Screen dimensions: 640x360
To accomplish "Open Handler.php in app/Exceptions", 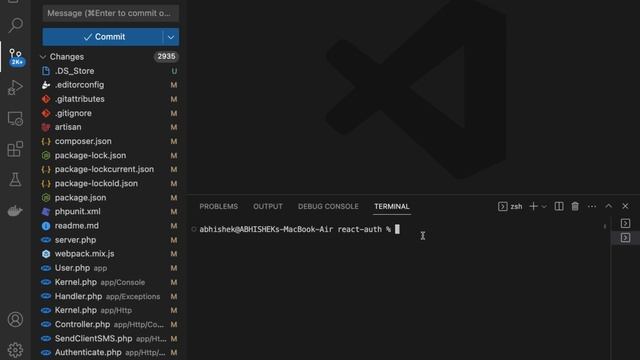I will pos(109,296).
